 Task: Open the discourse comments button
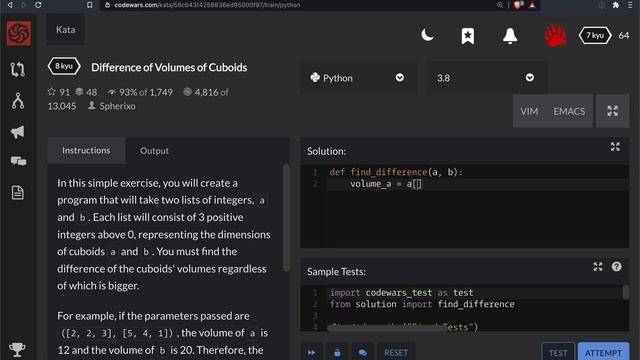coord(362,352)
